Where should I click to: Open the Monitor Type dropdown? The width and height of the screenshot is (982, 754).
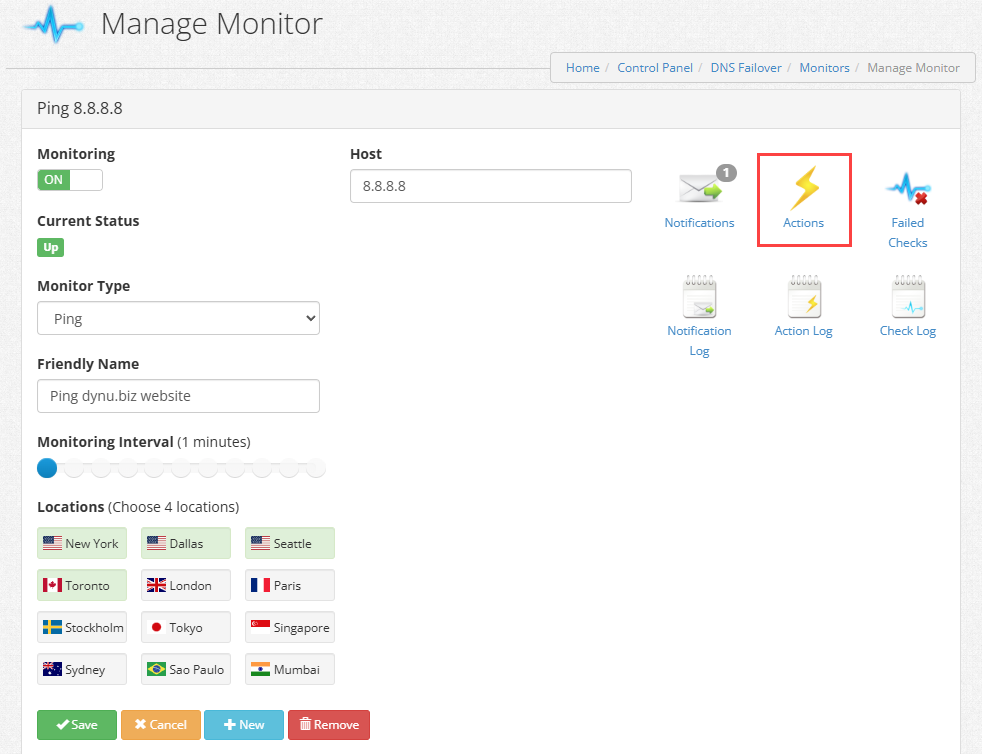point(178,318)
